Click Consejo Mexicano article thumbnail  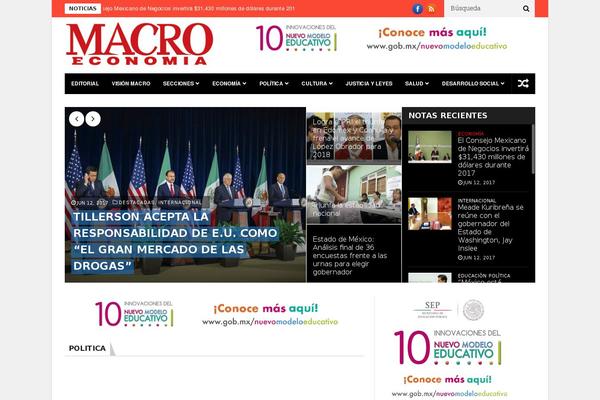[x=430, y=147]
